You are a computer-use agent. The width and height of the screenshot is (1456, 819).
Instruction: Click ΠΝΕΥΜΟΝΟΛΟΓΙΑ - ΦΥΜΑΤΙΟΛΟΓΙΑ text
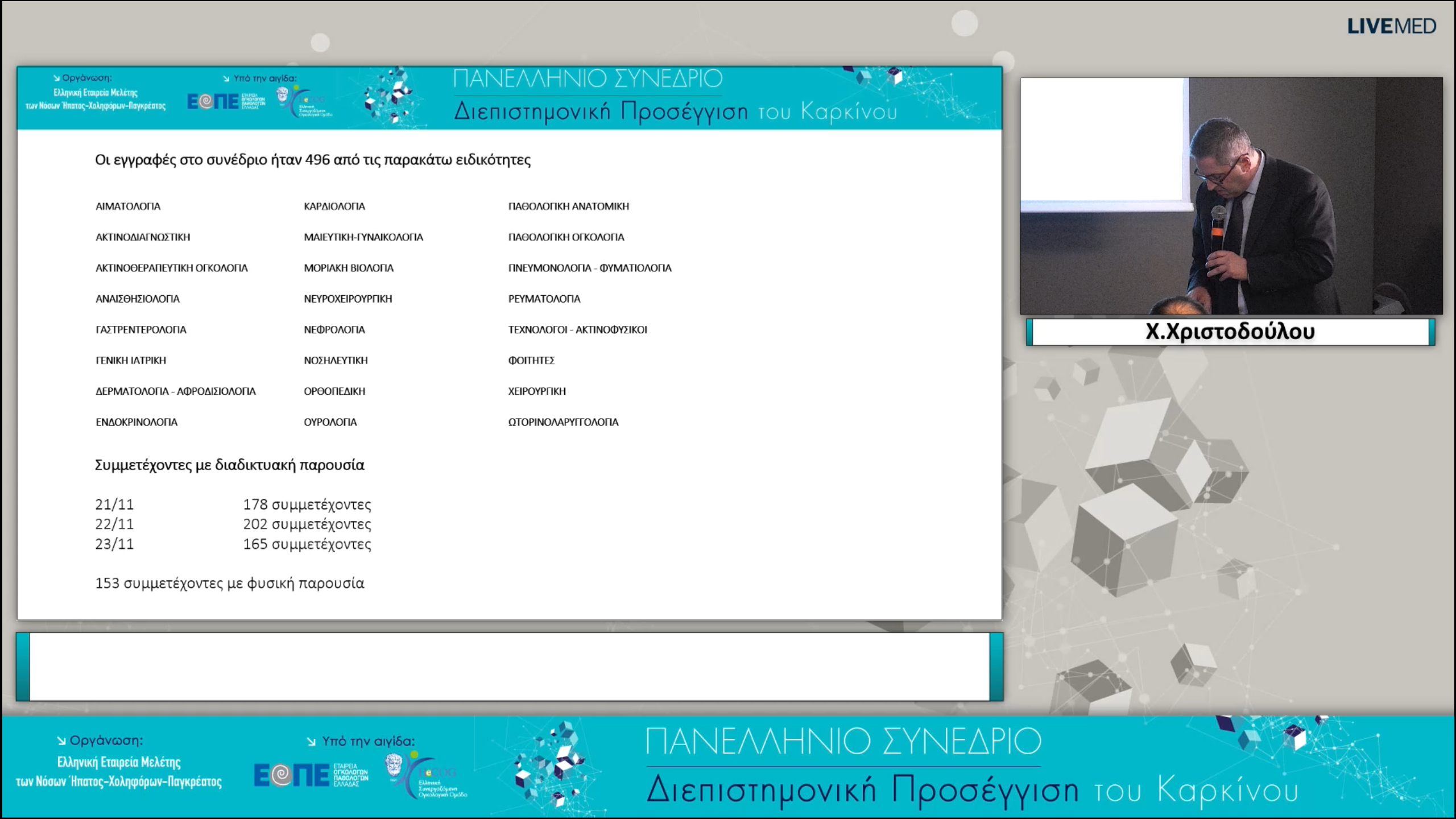pos(590,268)
